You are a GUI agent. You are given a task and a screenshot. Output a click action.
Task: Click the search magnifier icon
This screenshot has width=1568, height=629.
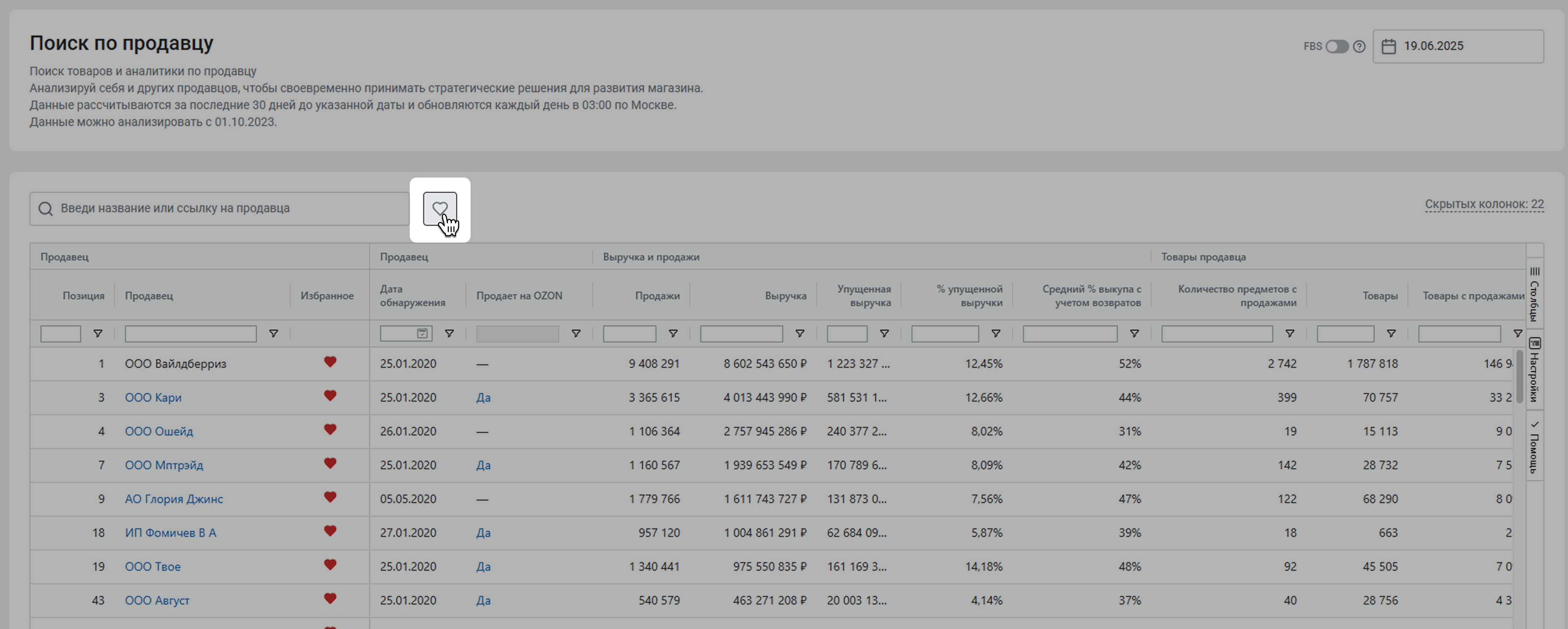point(46,209)
